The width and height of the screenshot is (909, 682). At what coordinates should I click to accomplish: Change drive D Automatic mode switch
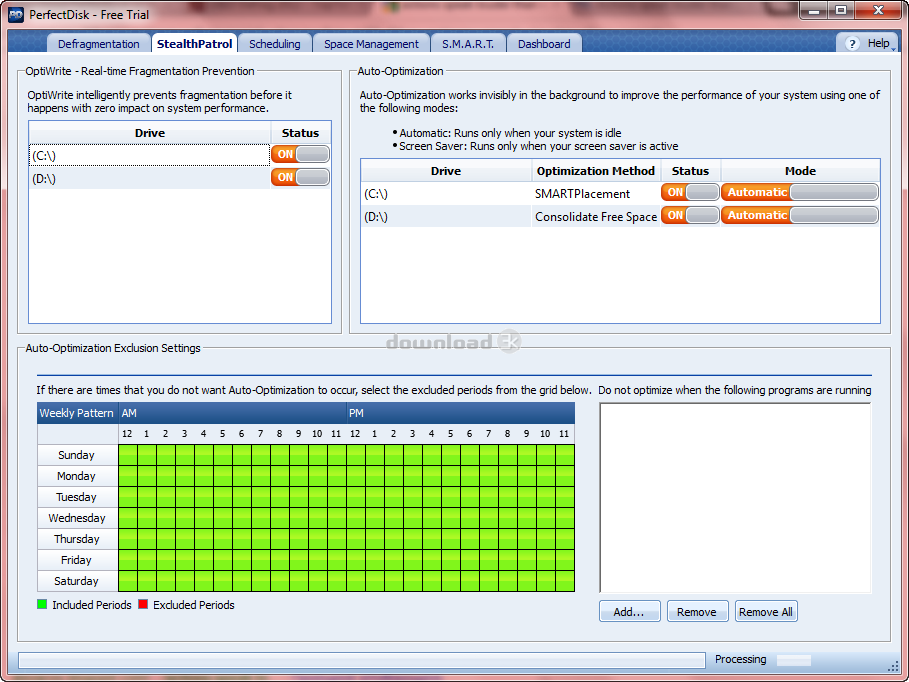pyautogui.click(x=799, y=215)
